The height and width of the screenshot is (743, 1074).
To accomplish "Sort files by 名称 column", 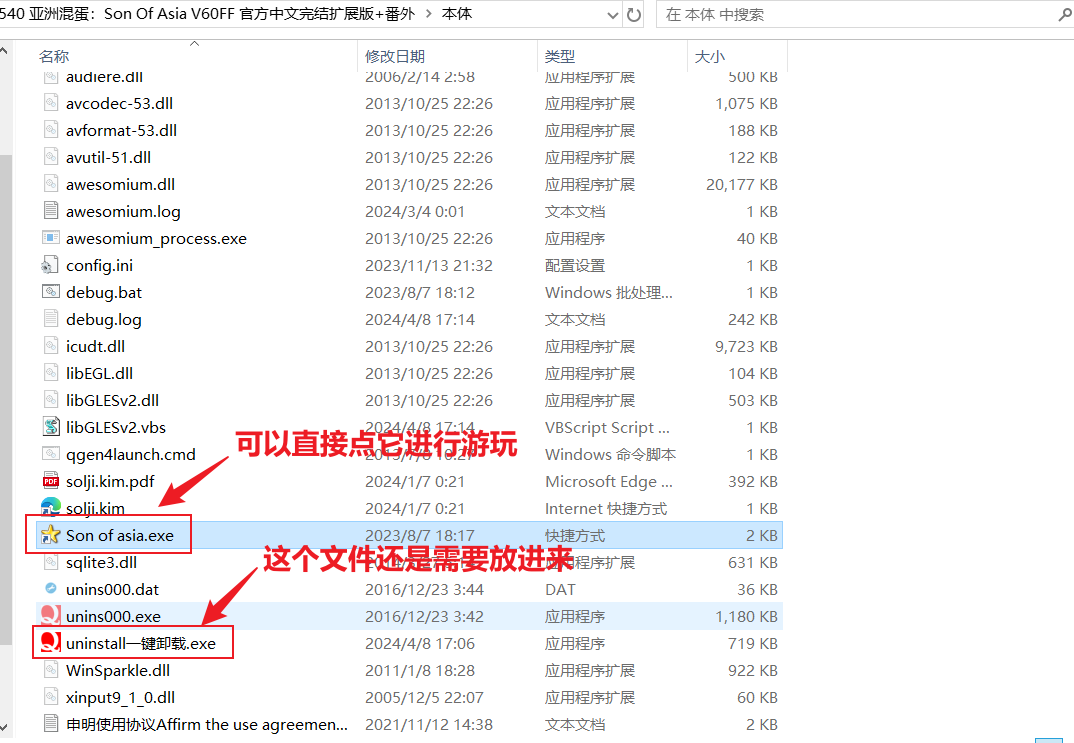I will 54,56.
